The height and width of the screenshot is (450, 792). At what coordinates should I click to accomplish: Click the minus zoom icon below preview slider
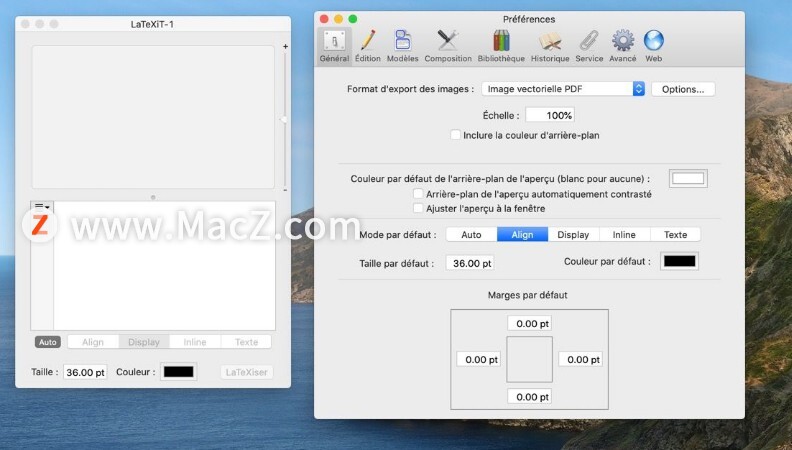coord(285,190)
